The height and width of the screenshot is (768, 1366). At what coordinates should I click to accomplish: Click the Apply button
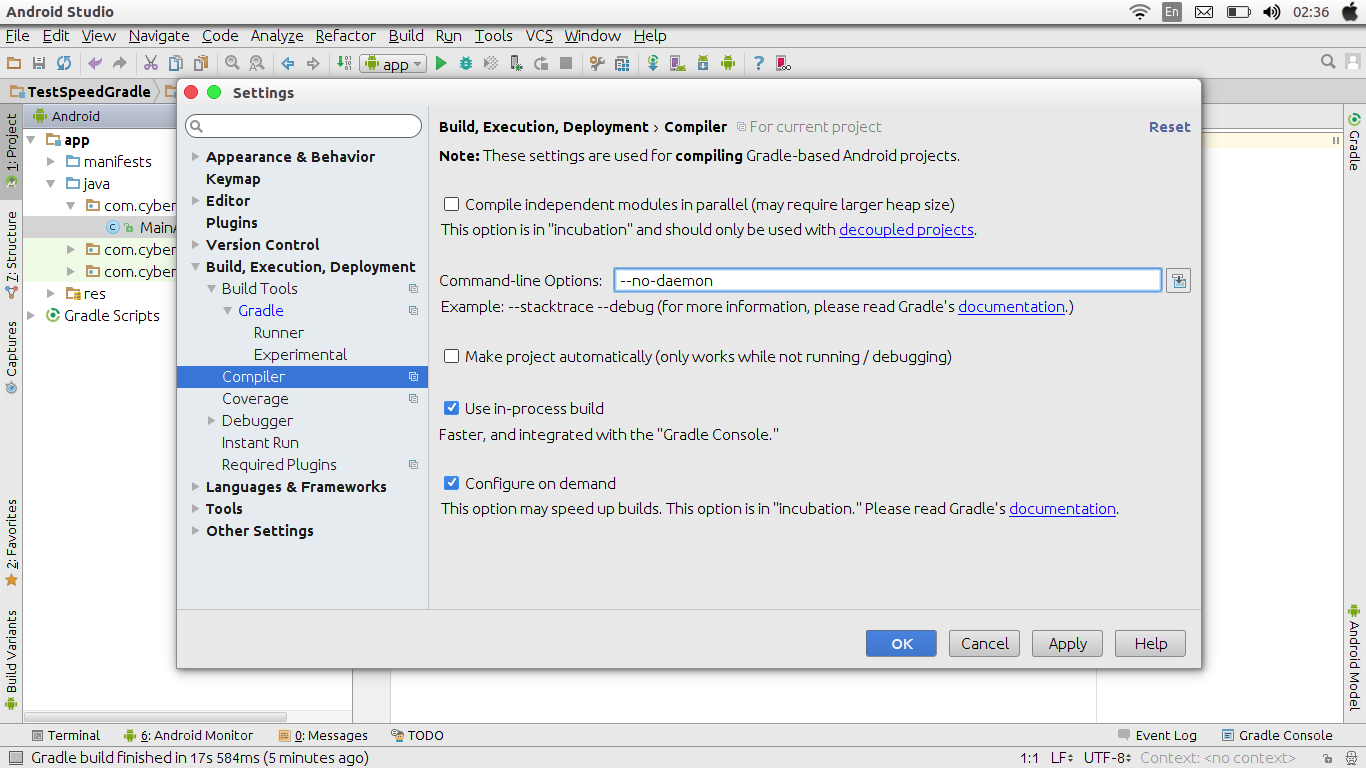point(1068,643)
